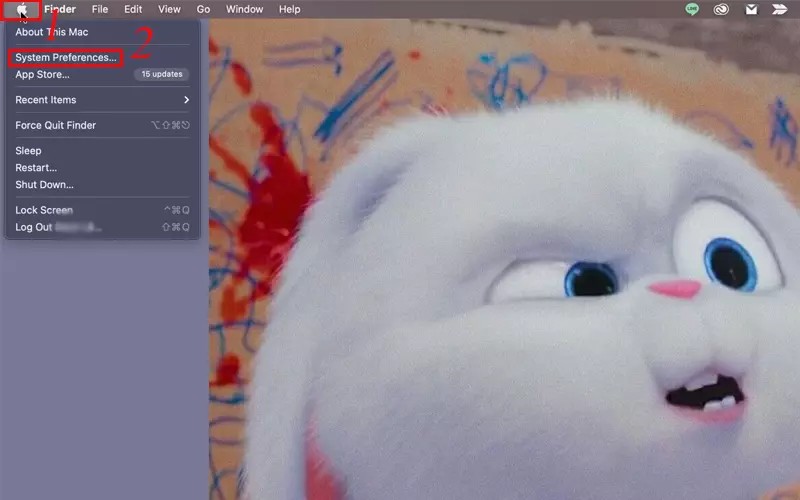Viewport: 800px width, 500px height.
Task: Click the LINE icon in menu bar
Action: click(x=692, y=9)
